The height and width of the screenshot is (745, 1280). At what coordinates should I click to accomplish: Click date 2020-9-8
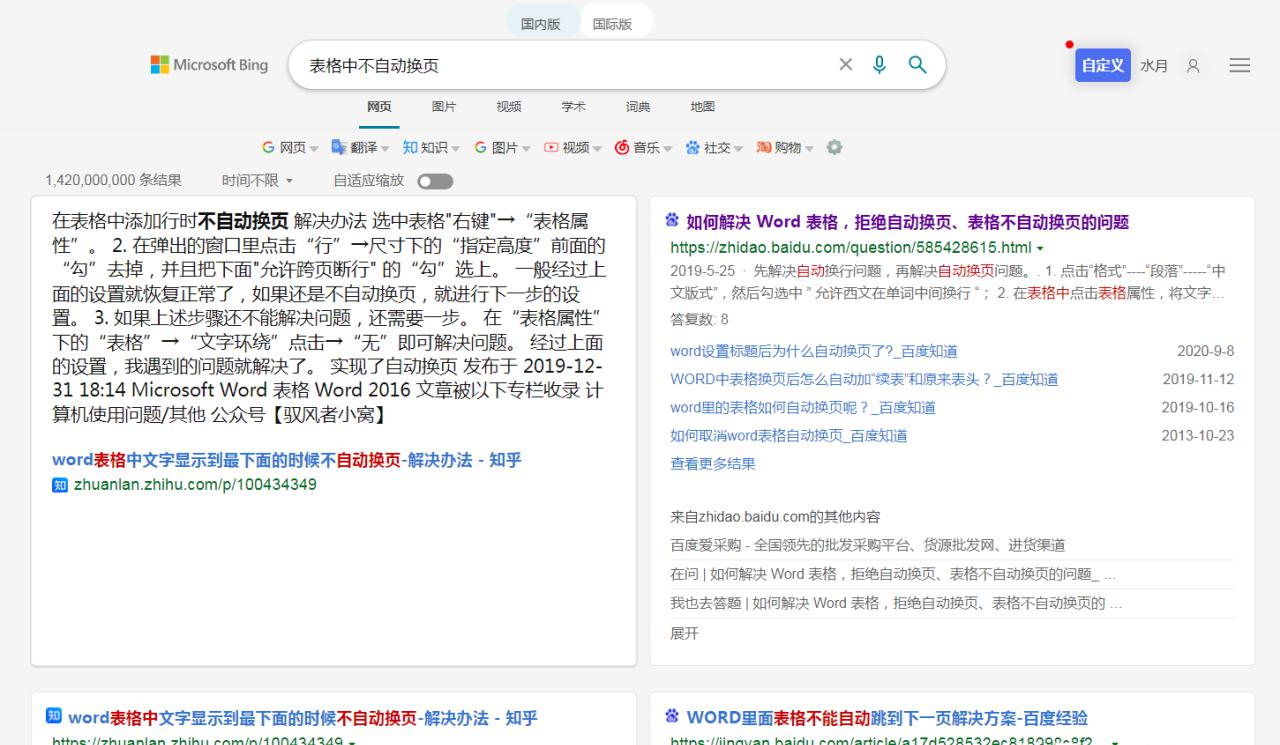click(x=1205, y=351)
